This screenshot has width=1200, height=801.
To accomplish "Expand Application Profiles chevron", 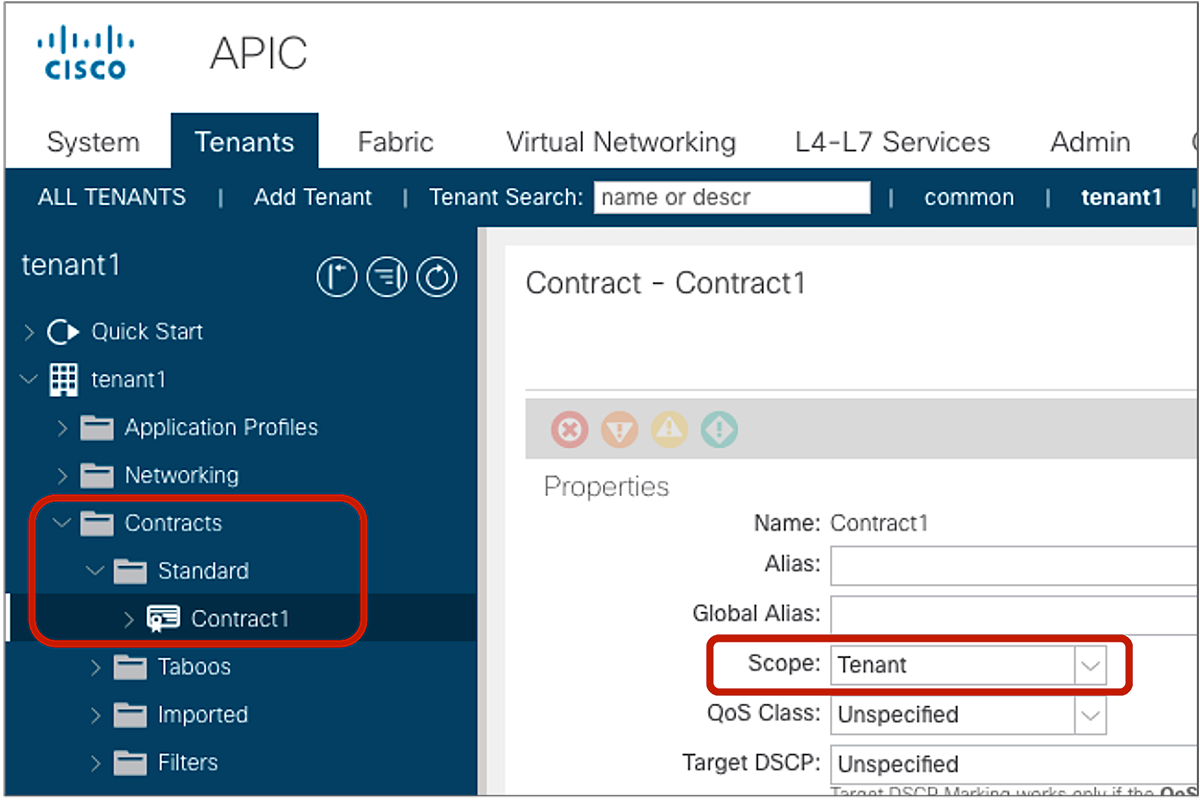I will pos(62,428).
